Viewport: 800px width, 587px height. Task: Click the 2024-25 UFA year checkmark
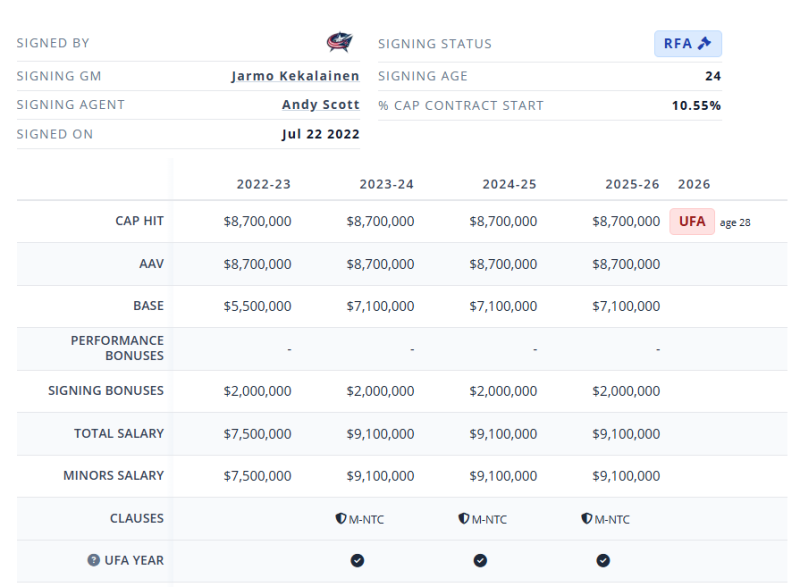point(480,561)
